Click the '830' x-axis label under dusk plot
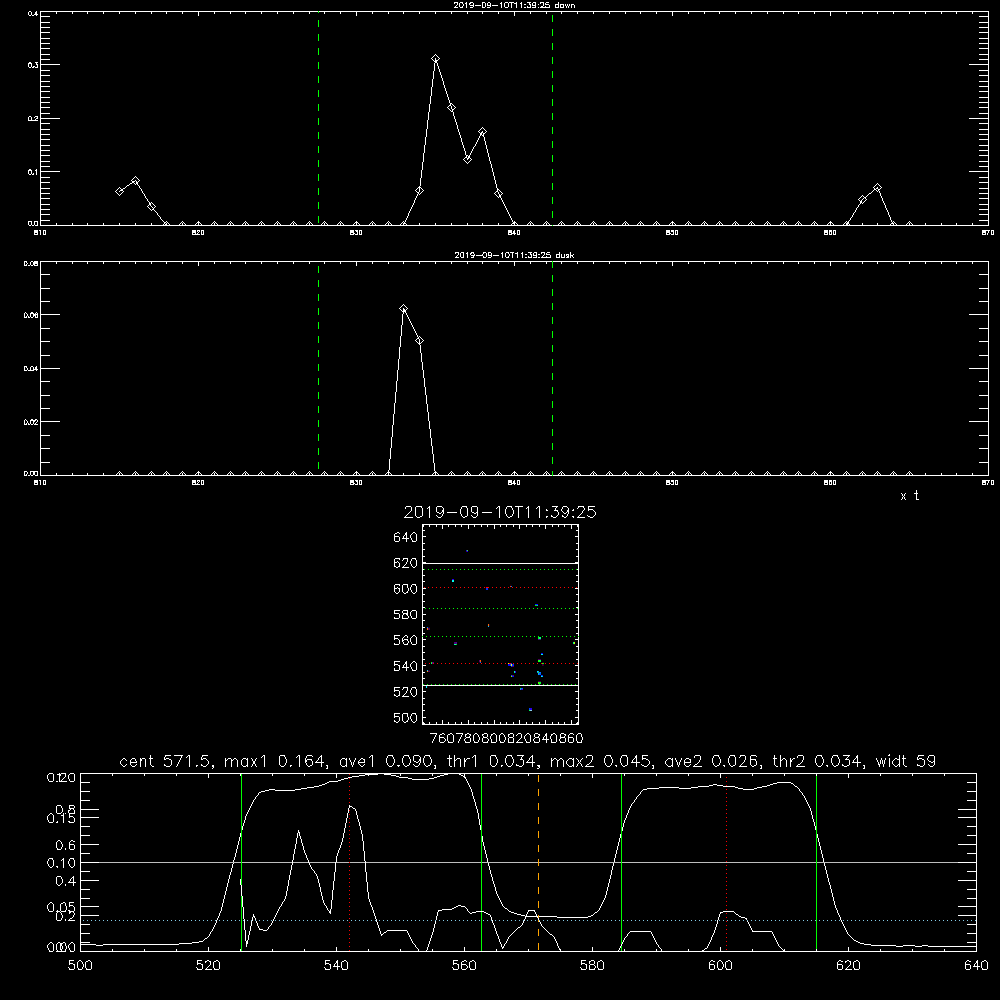Viewport: 1000px width, 1000px height. tap(356, 483)
